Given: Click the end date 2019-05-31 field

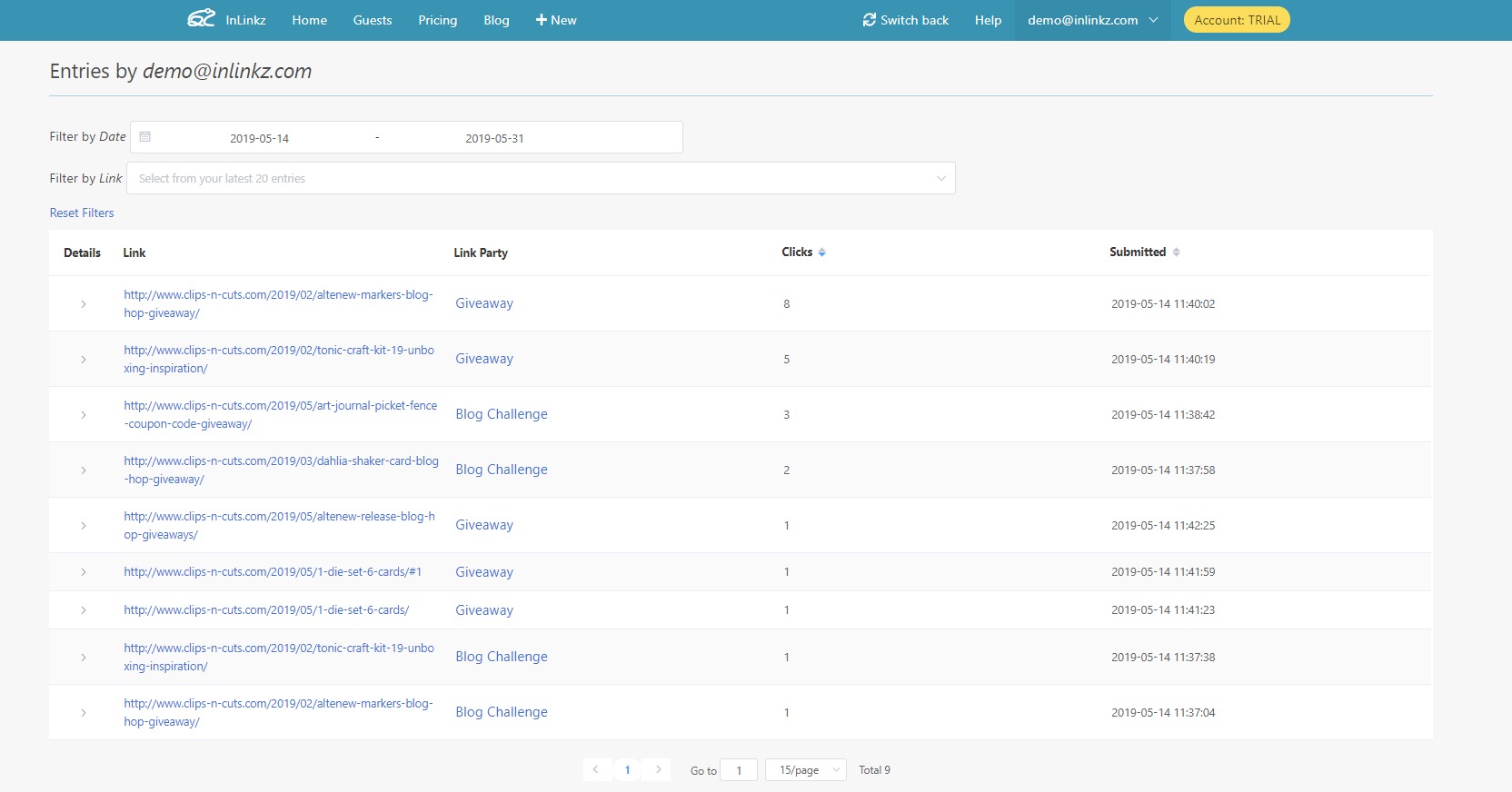Looking at the screenshot, I should coord(494,138).
